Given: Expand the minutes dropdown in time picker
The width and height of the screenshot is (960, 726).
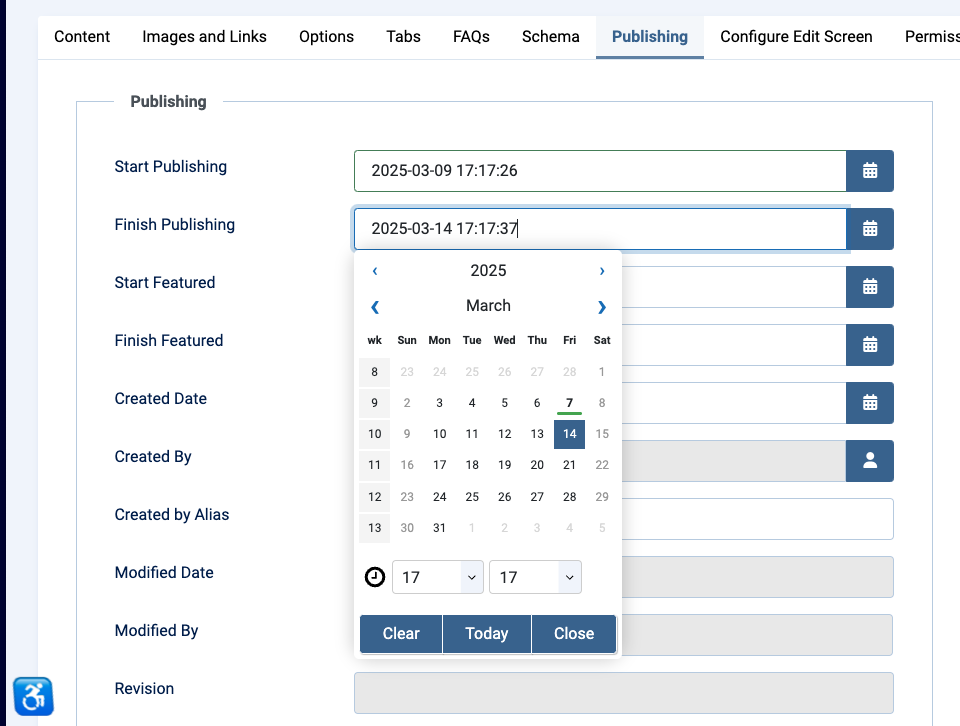Looking at the screenshot, I should pos(535,577).
